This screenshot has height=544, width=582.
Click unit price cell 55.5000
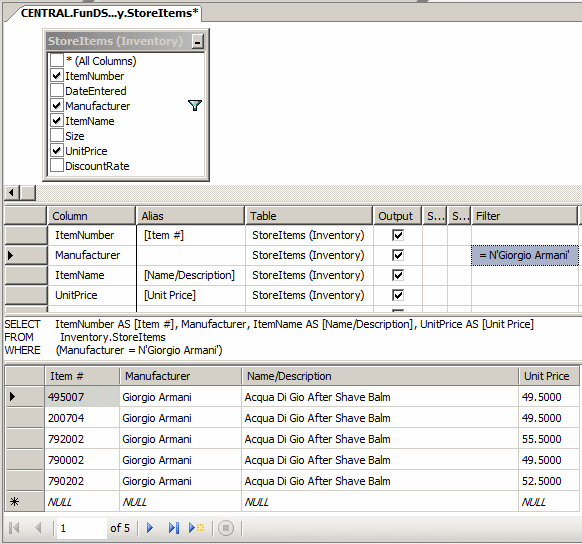click(549, 439)
